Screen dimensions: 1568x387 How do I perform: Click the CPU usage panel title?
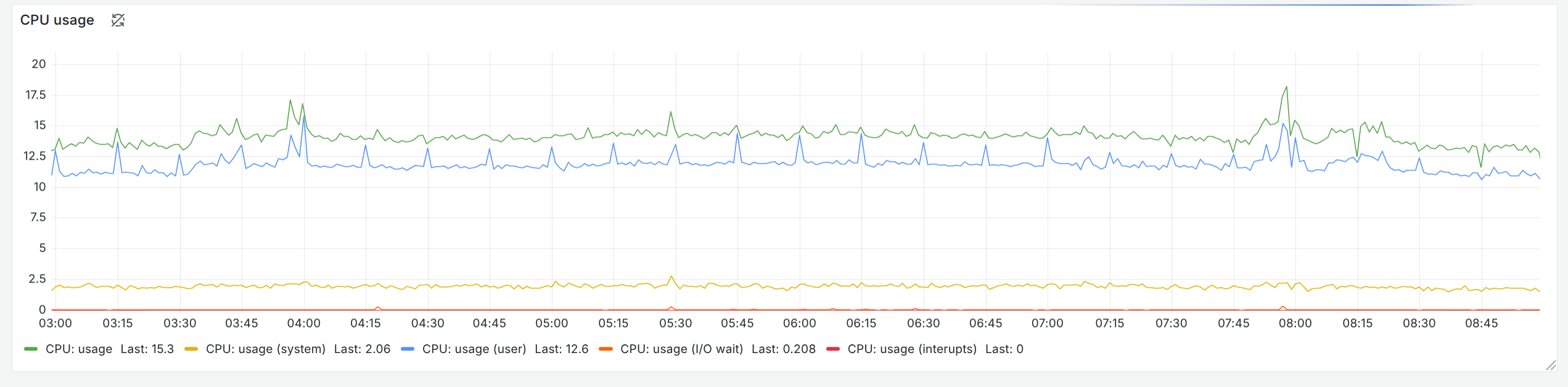pyautogui.click(x=57, y=20)
